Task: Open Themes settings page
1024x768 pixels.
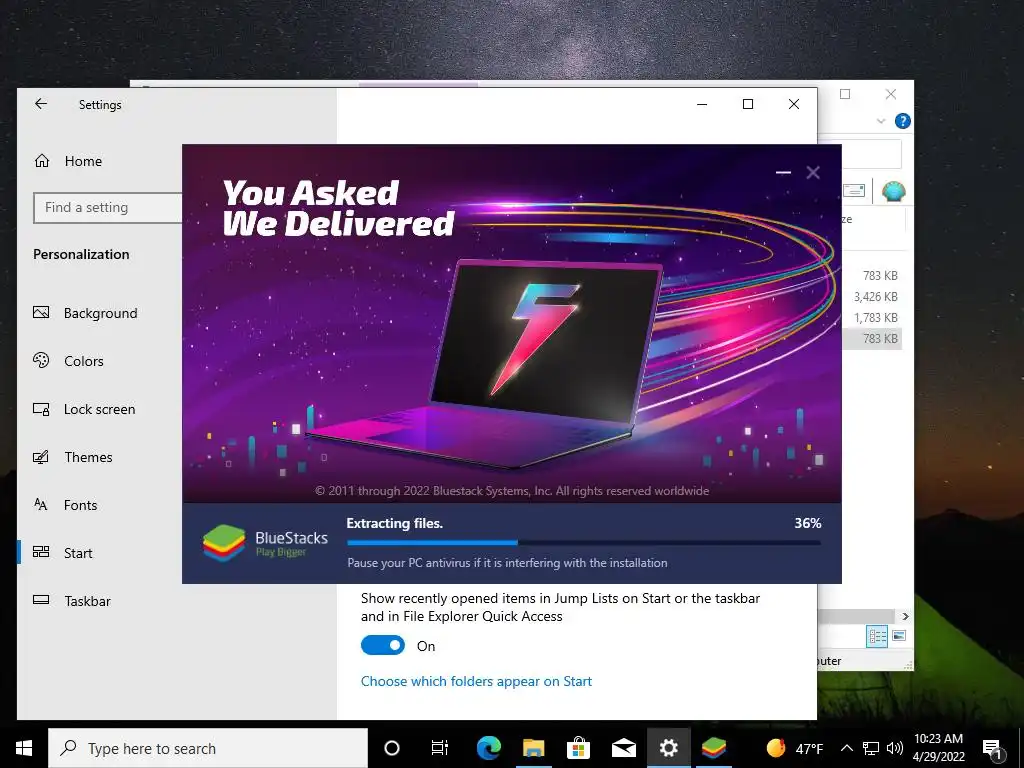Action: 88,457
